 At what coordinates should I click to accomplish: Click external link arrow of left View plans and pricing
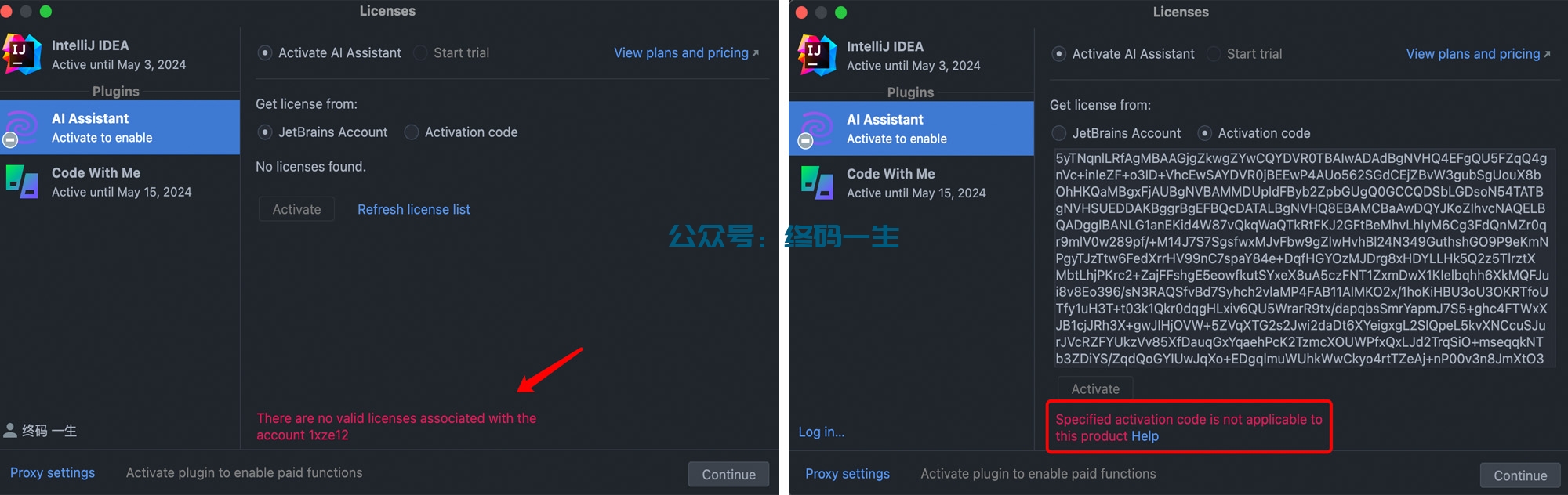click(x=756, y=53)
